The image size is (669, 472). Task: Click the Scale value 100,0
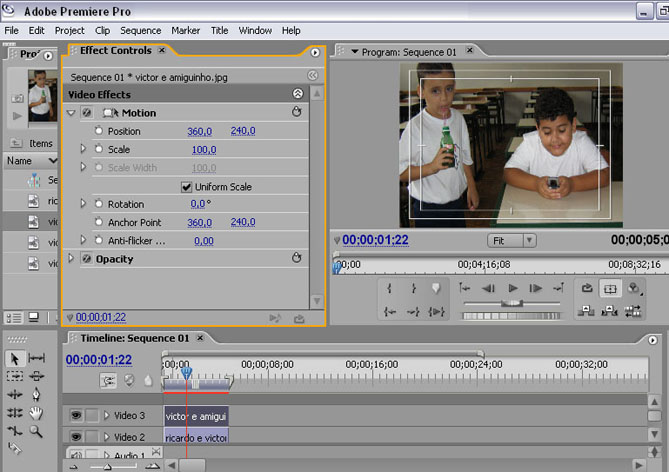pos(204,149)
